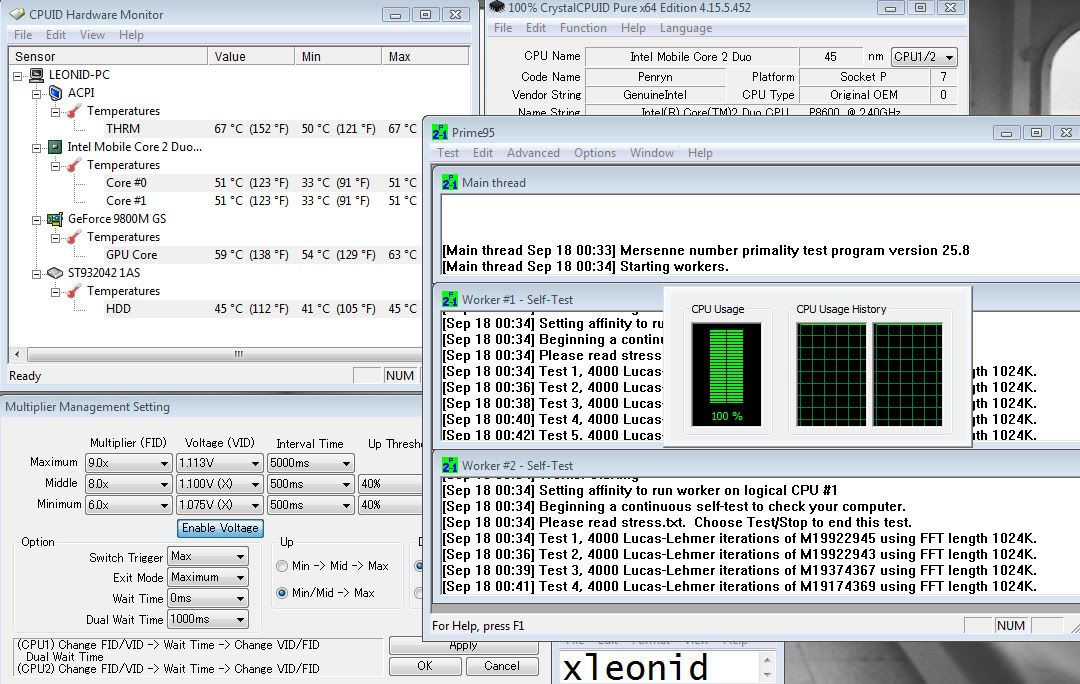Open the CPU1/2 selector in CrystalCPUID
This screenshot has width=1080, height=684.
[x=924, y=57]
